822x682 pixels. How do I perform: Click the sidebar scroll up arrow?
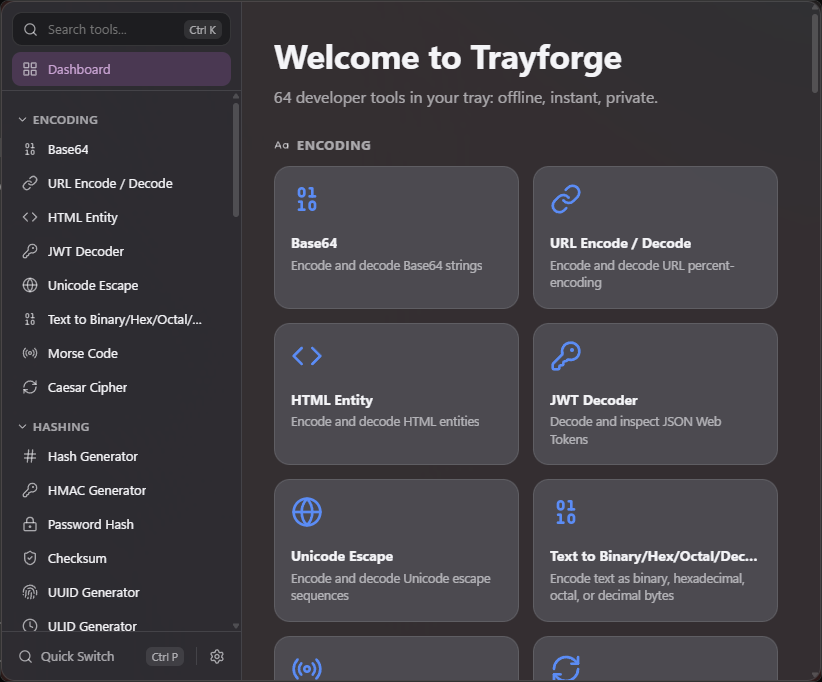click(x=236, y=96)
